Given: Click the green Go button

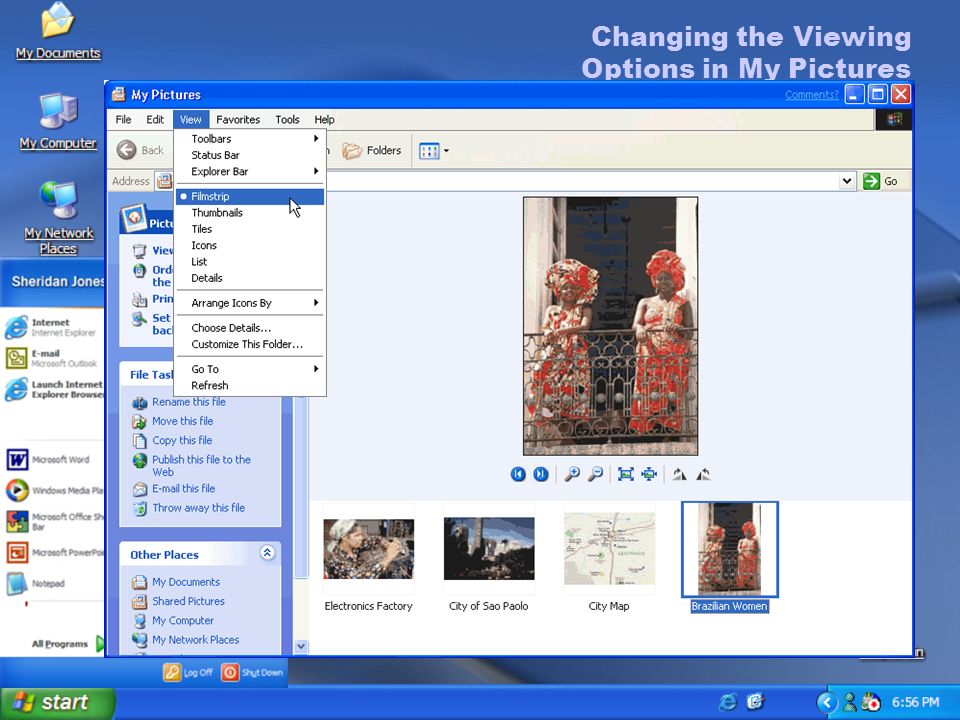Looking at the screenshot, I should point(880,181).
